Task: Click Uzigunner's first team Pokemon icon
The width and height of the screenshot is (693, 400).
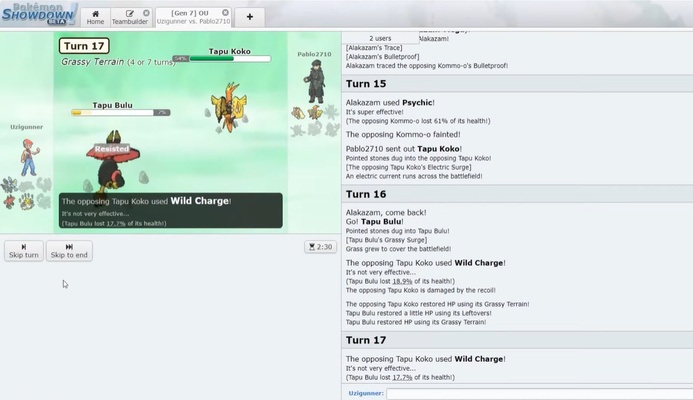Action: pyautogui.click(x=9, y=184)
